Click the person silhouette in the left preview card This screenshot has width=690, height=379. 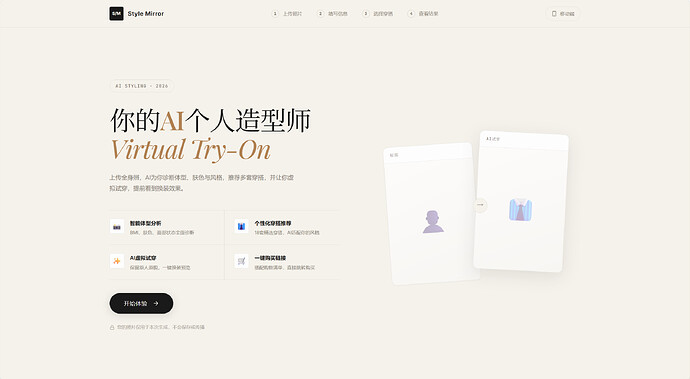tap(433, 221)
